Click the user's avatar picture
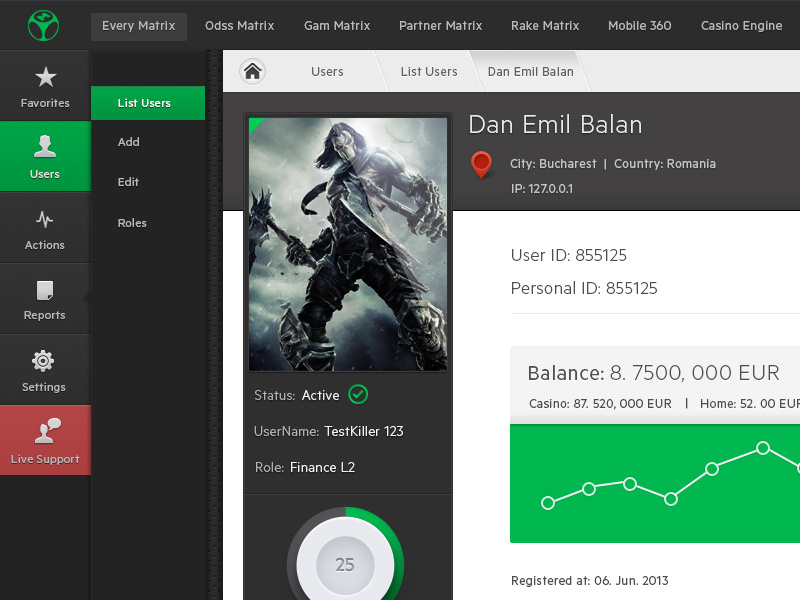 [x=347, y=243]
